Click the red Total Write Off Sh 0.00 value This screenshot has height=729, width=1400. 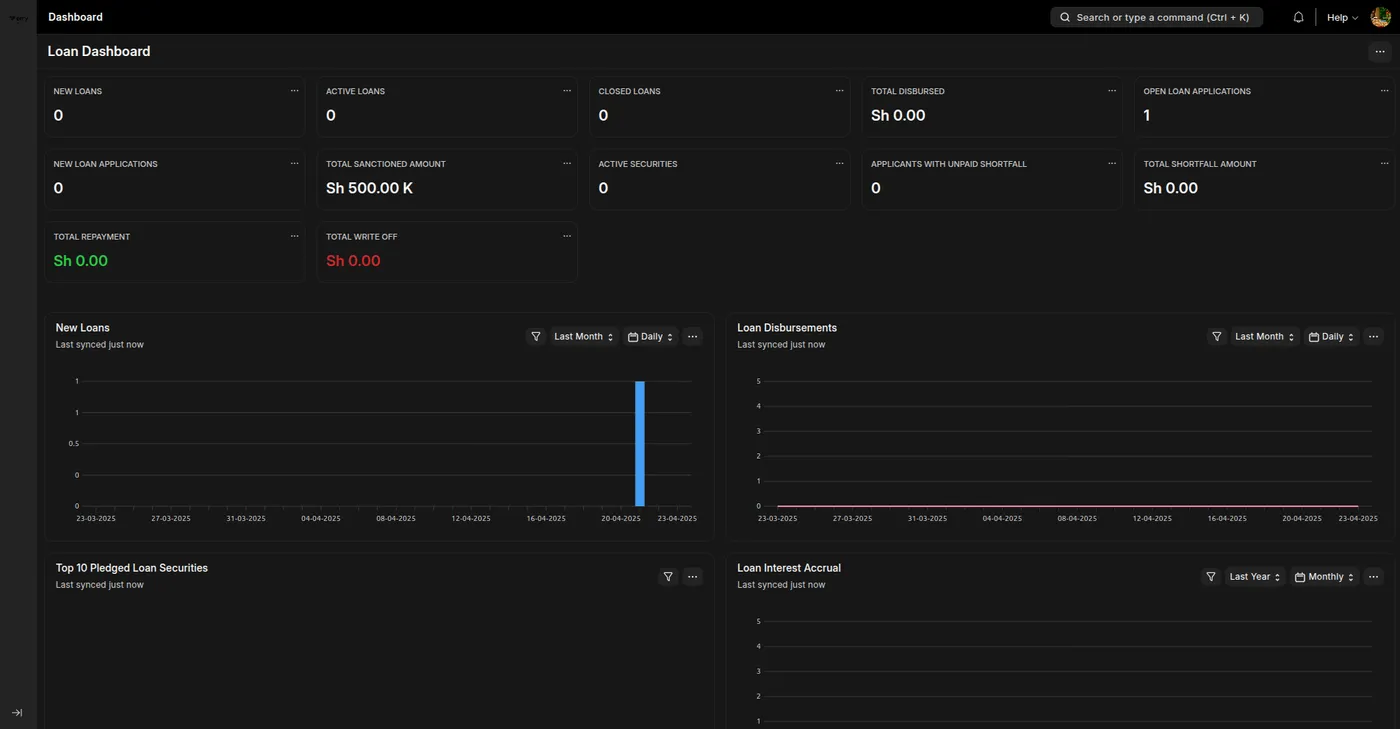point(353,261)
